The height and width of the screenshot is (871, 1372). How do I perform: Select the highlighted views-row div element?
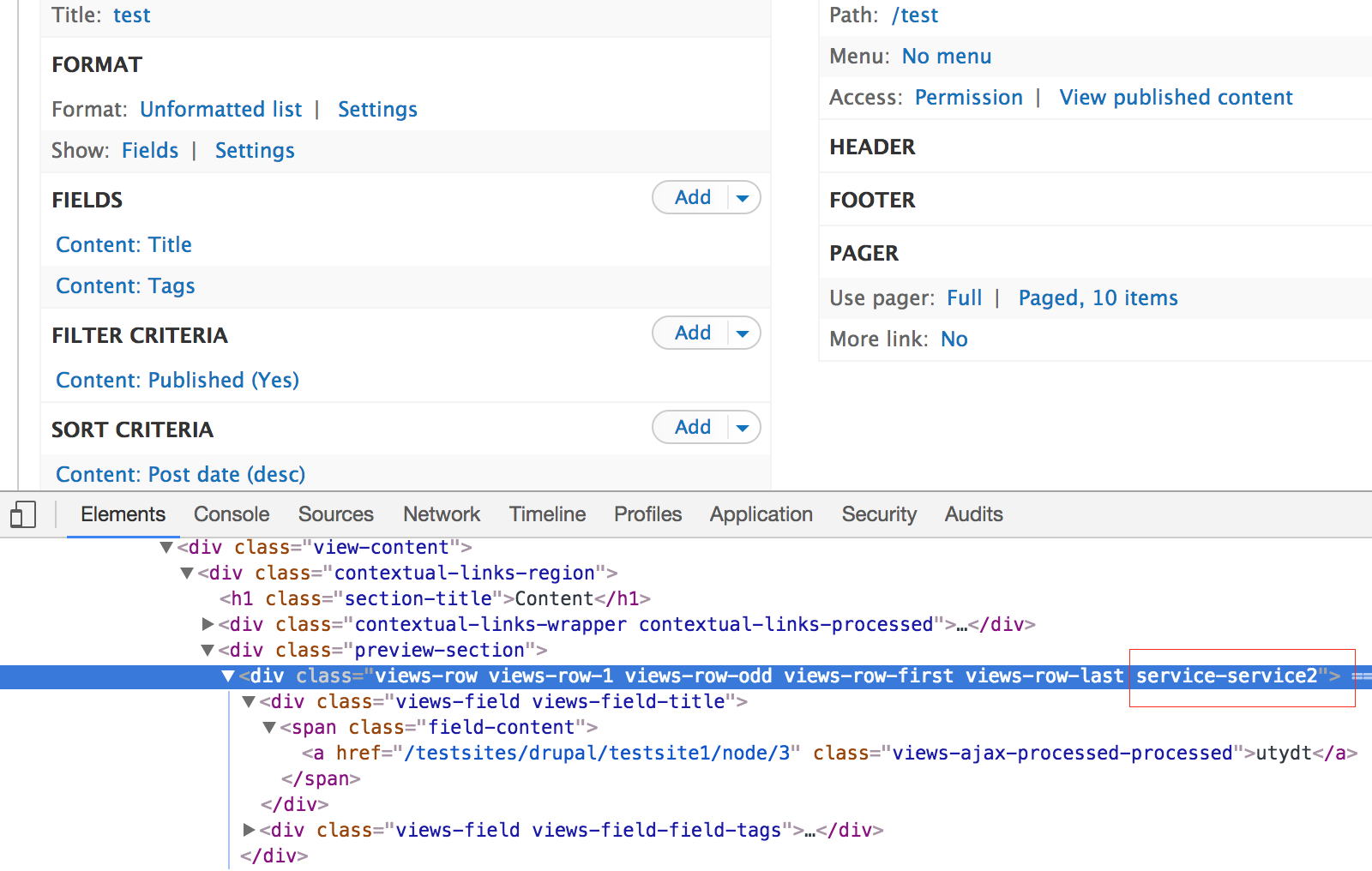pyautogui.click(x=600, y=676)
